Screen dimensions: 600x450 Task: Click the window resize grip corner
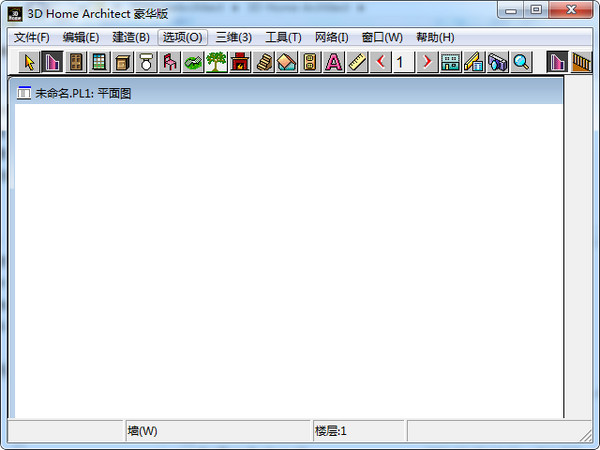click(585, 435)
